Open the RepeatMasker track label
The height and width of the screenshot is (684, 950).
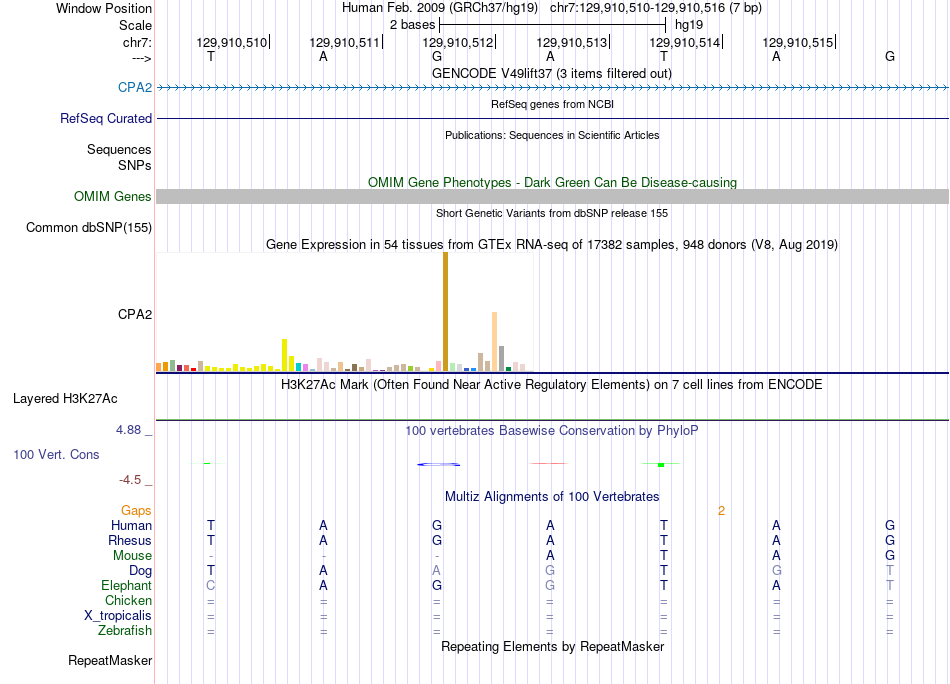[110, 660]
